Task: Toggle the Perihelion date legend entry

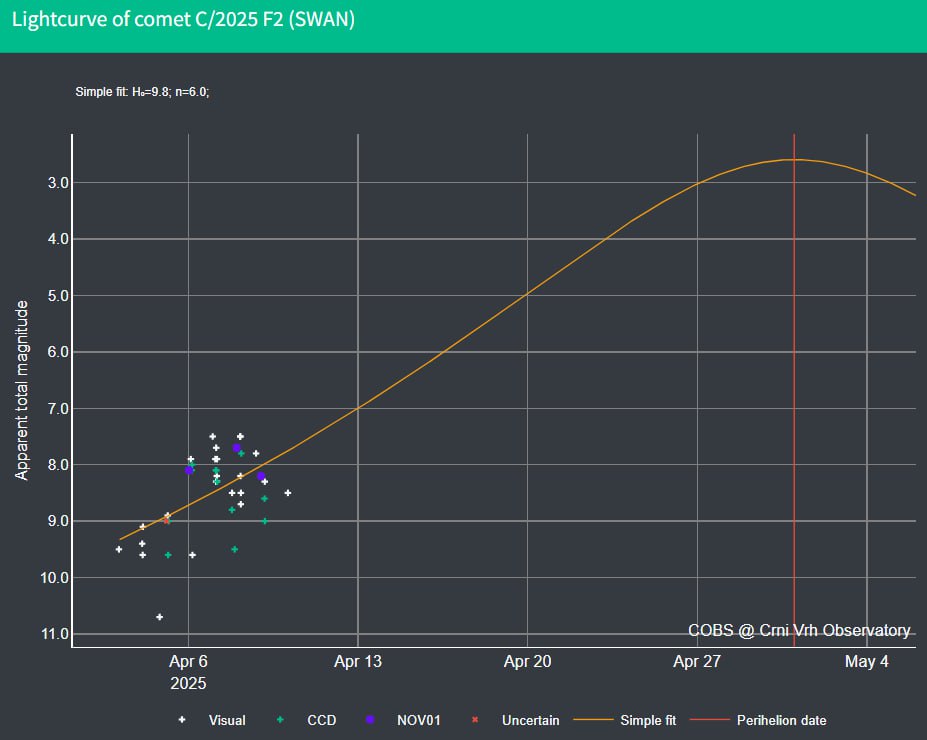Action: click(x=782, y=720)
